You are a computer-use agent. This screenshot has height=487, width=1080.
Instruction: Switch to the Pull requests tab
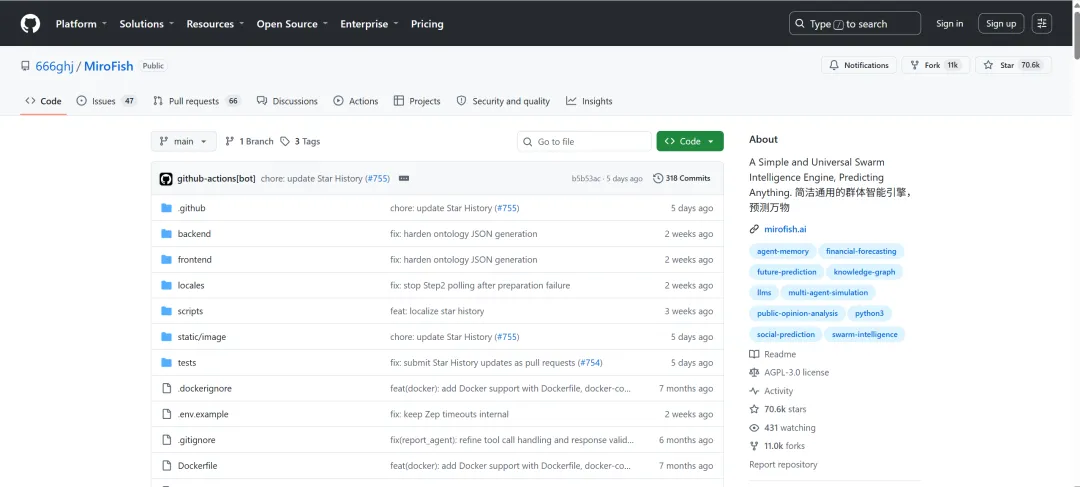point(196,101)
